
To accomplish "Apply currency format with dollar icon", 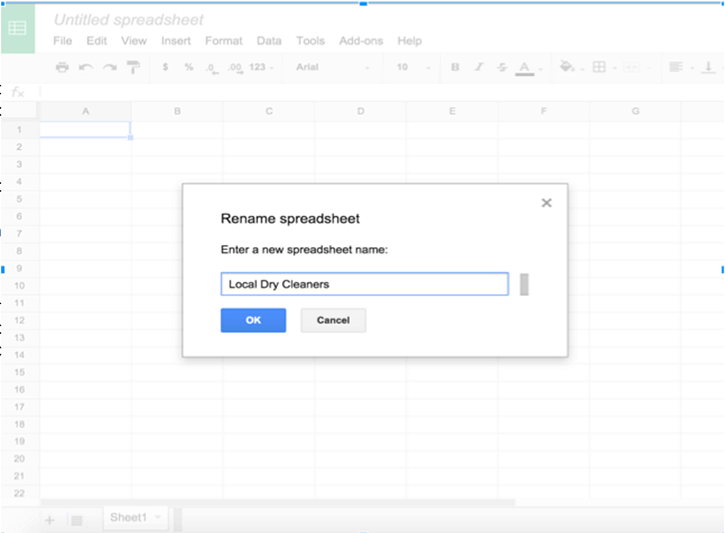I will coord(165,67).
